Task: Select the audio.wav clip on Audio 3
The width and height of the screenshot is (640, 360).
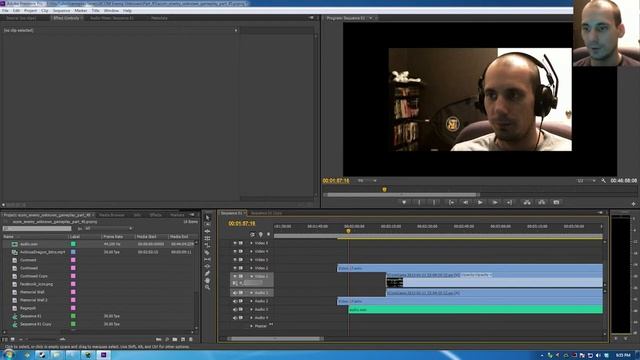Action: coord(476,310)
